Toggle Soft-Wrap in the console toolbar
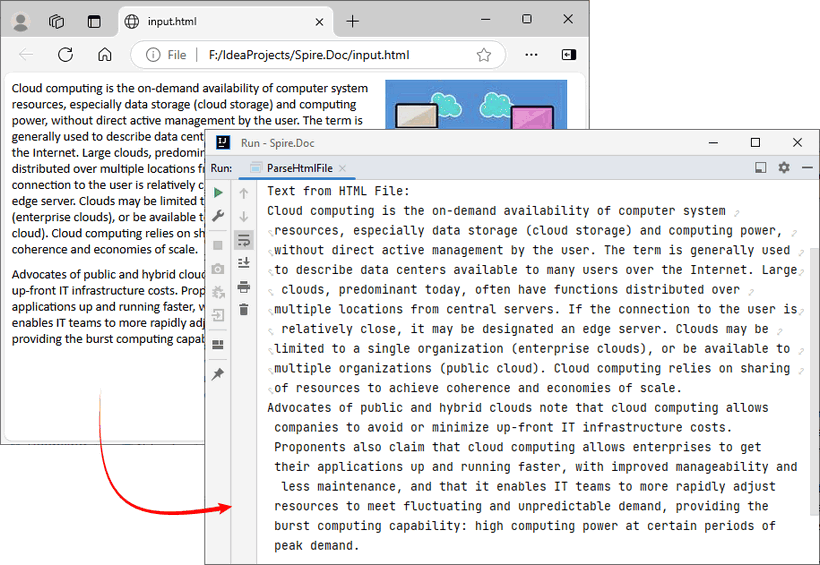Viewport: 820px width, 565px height. (x=244, y=240)
